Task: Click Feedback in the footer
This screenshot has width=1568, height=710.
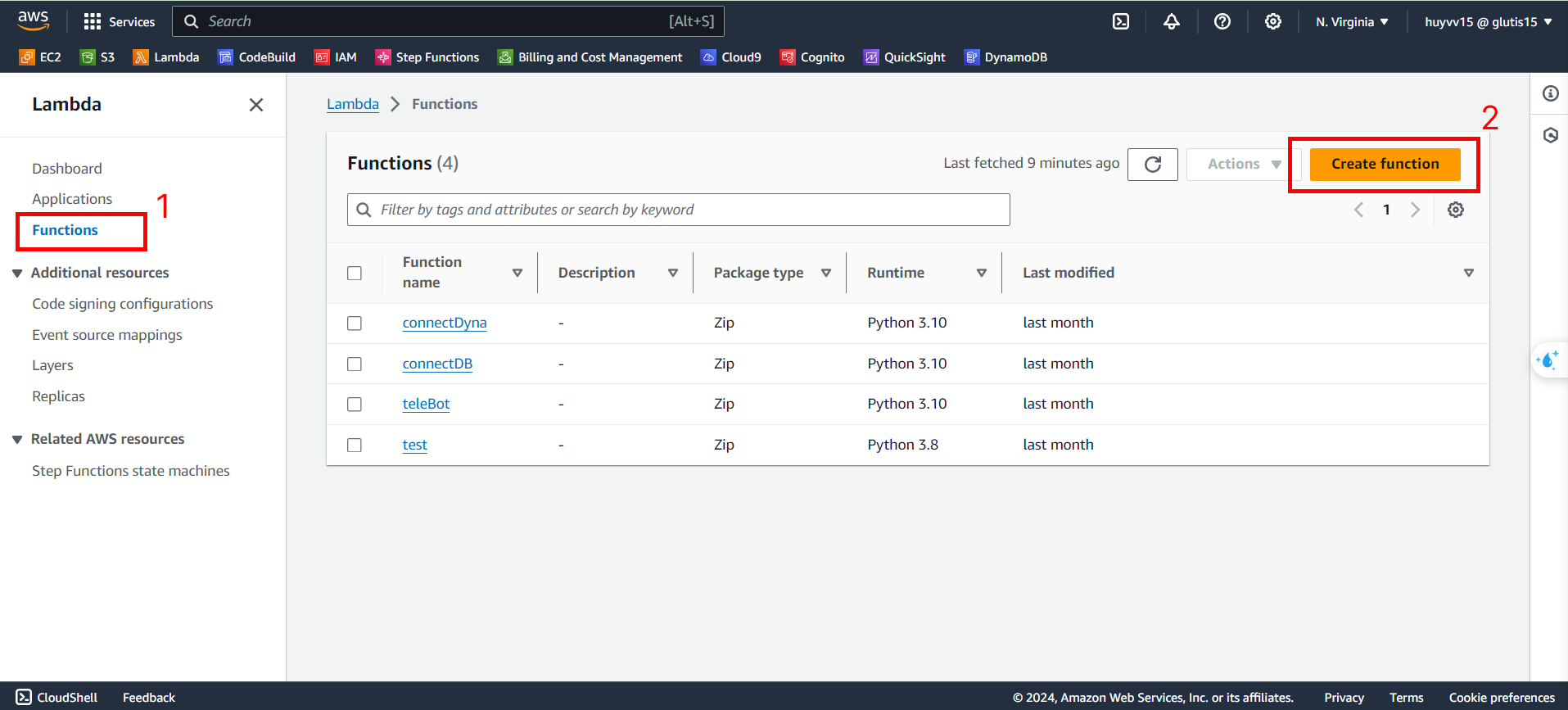Action: 149,697
